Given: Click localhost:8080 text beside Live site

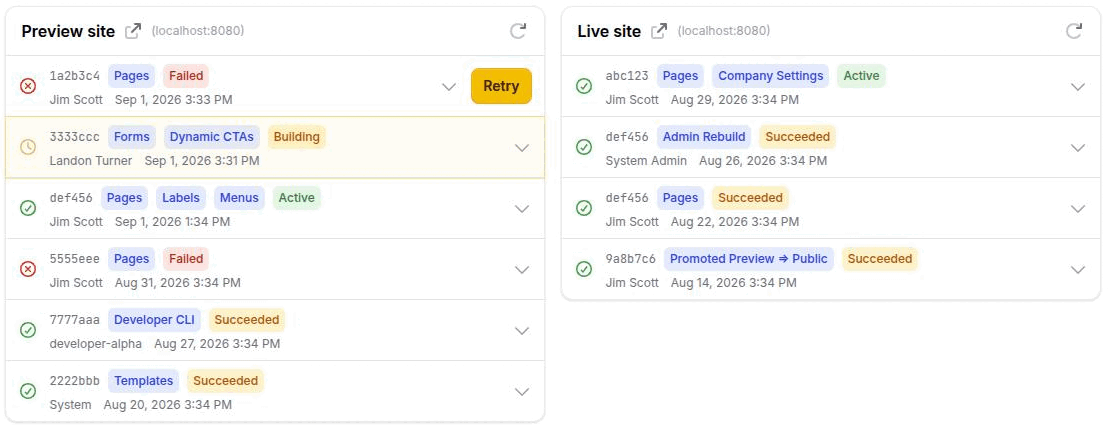Looking at the screenshot, I should pyautogui.click(x=723, y=31).
